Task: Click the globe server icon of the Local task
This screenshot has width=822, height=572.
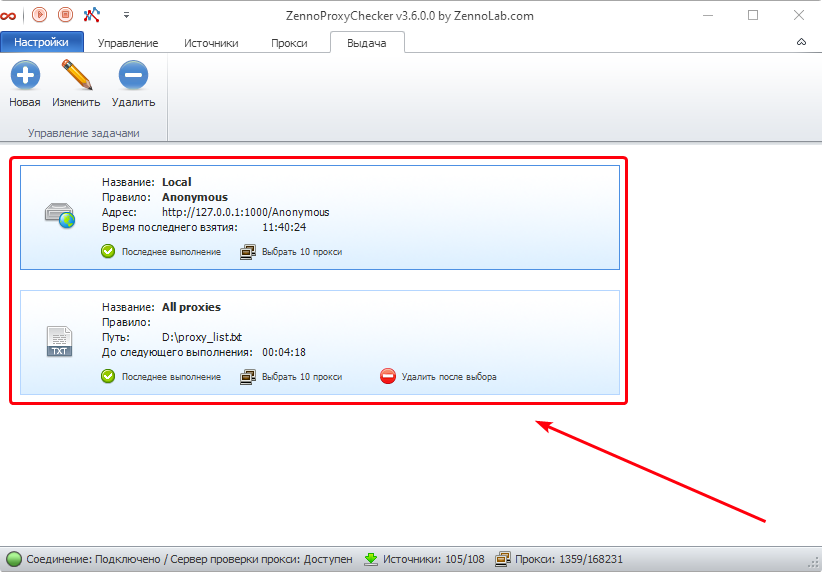Action: [x=60, y=215]
